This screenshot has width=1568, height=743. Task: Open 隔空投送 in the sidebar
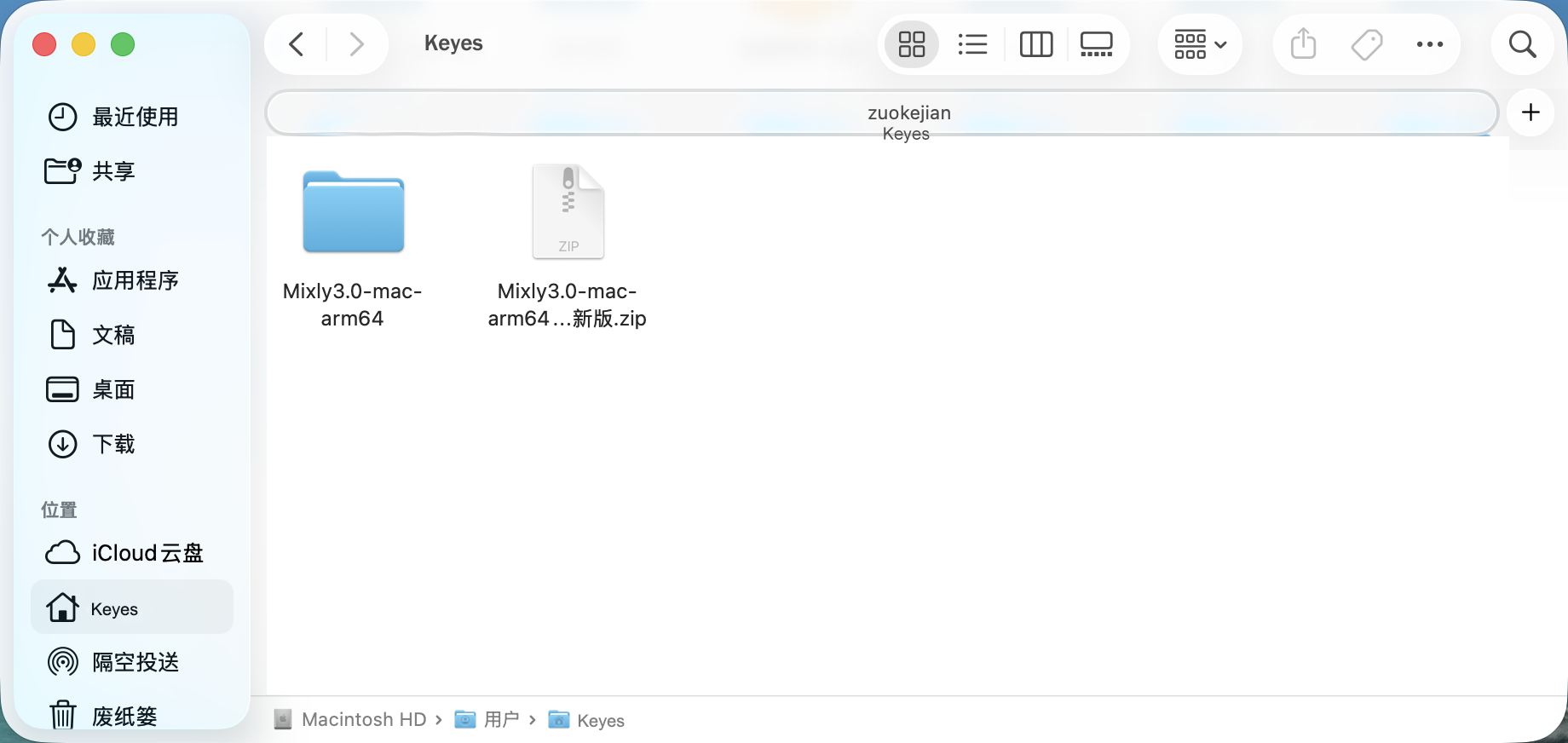132,662
